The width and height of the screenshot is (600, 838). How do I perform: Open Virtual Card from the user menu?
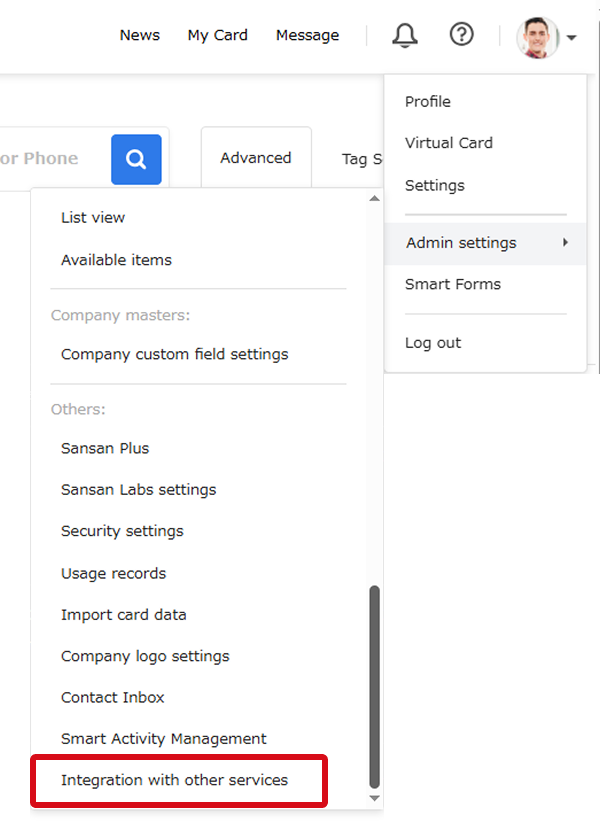(x=449, y=143)
